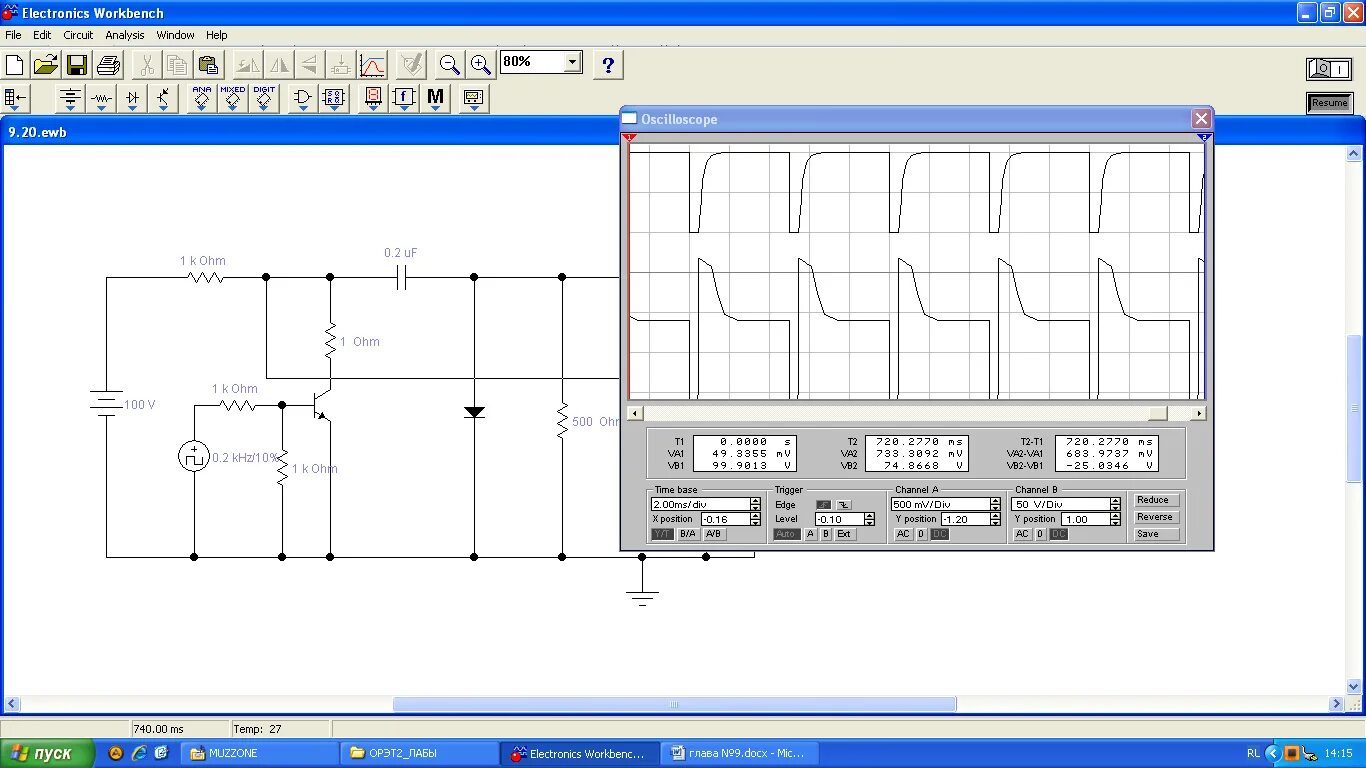Open the Edit menu
Screen dimensions: 1366x768
coord(42,35)
